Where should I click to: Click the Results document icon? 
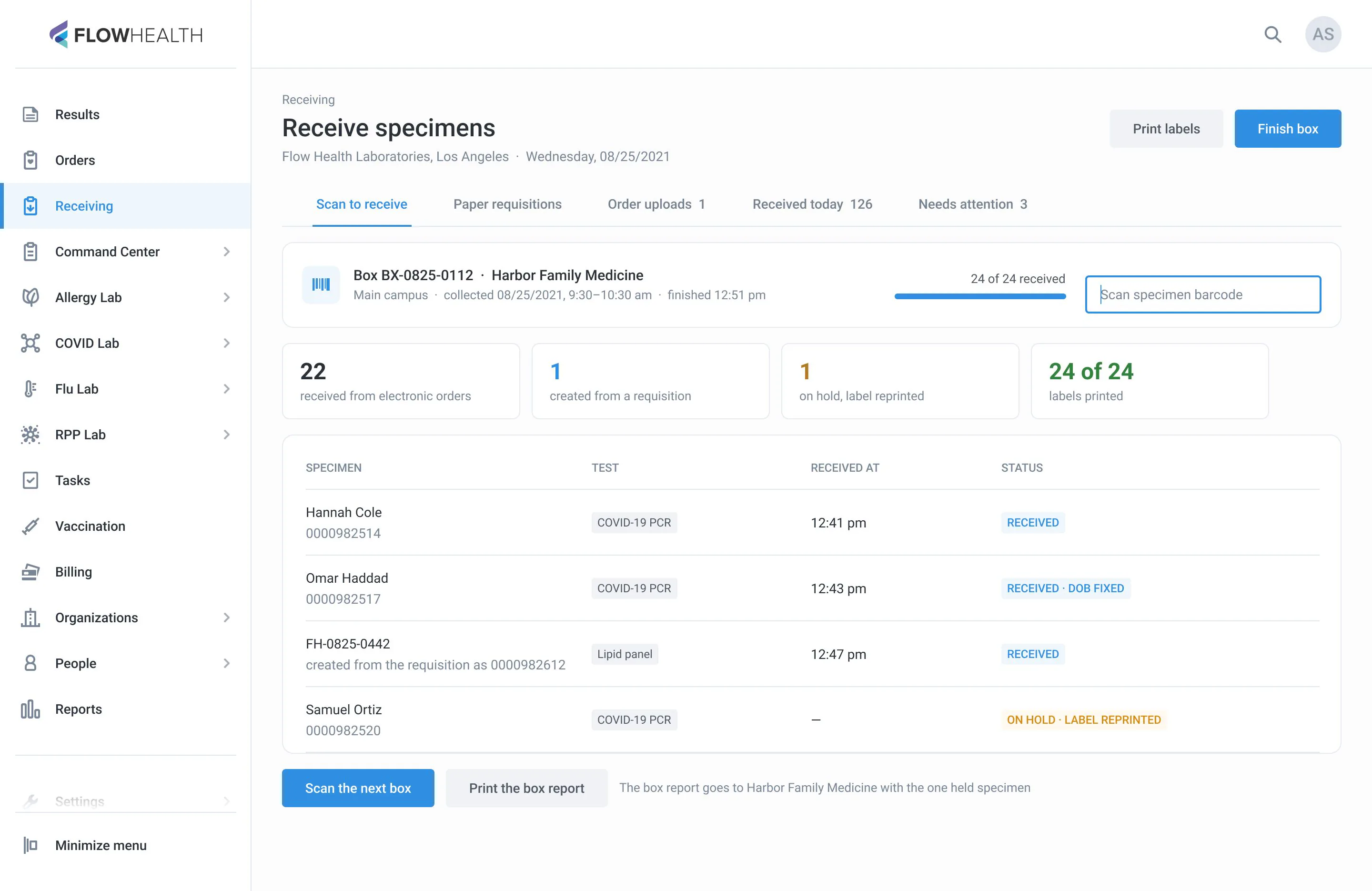(30, 114)
